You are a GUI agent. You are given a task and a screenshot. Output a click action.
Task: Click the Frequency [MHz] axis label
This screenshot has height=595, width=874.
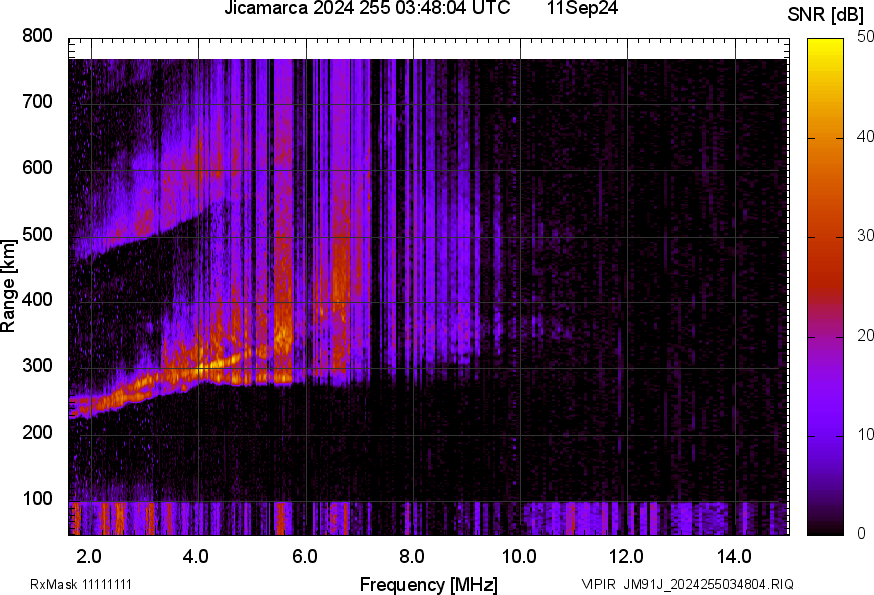click(x=428, y=584)
